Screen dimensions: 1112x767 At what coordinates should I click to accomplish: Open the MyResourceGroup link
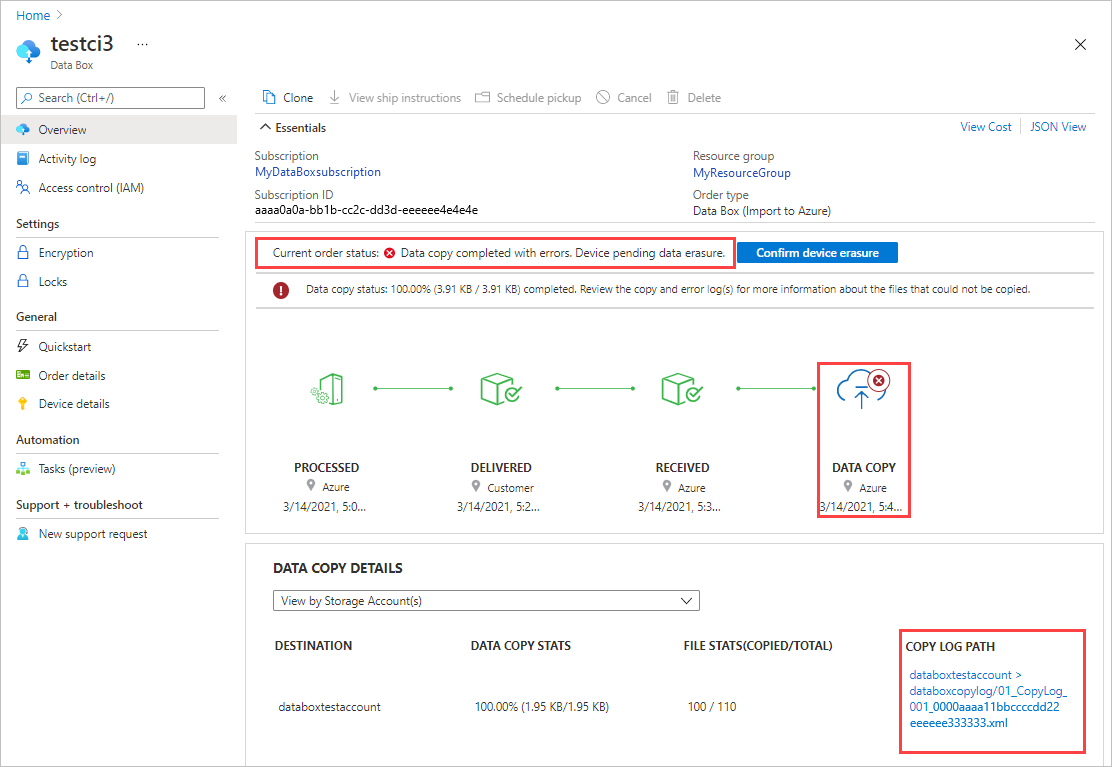click(x=741, y=172)
